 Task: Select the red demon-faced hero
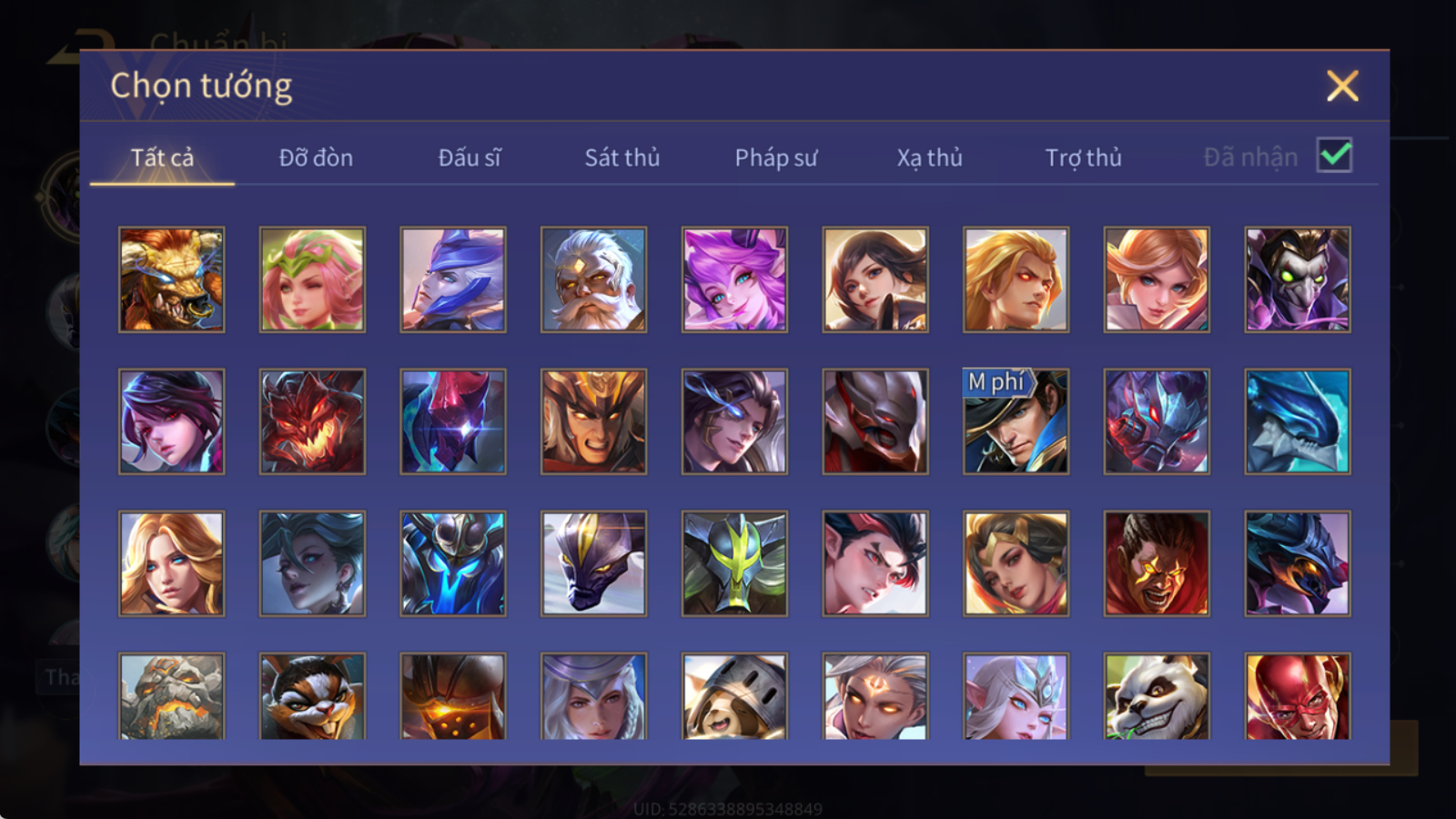(312, 421)
